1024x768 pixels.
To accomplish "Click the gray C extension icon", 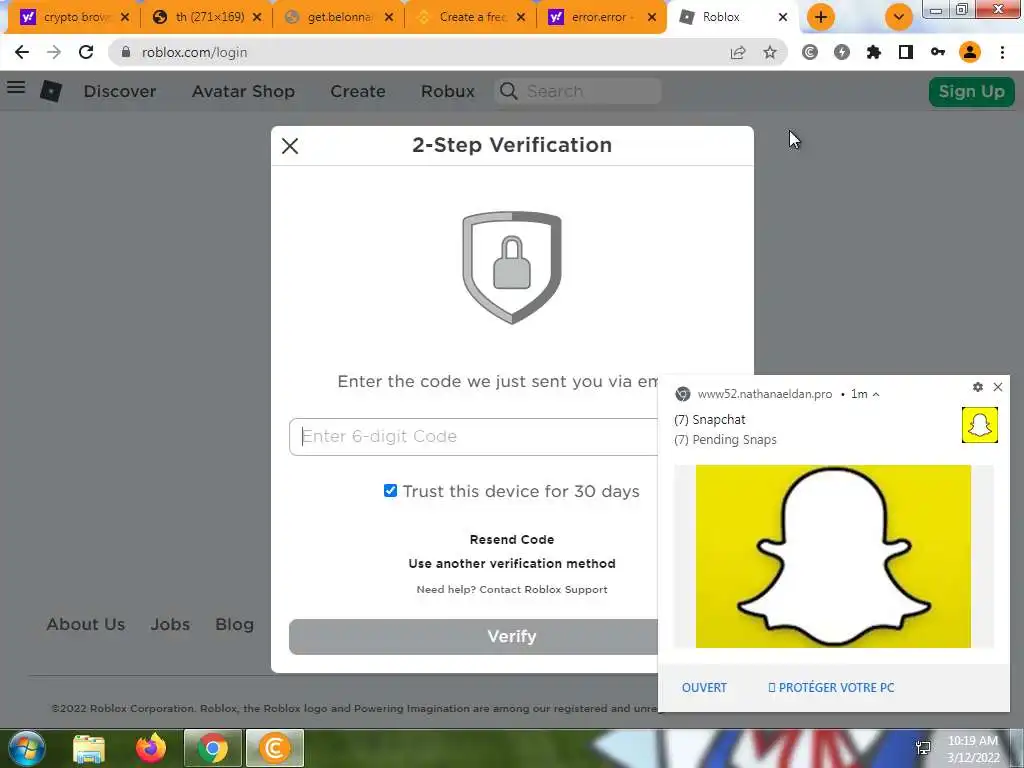I will [810, 52].
